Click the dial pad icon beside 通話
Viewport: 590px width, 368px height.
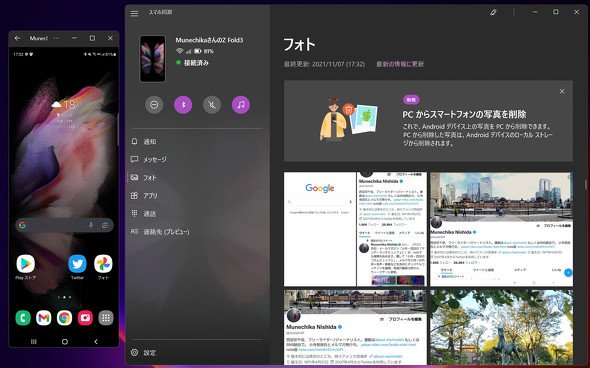click(x=134, y=213)
